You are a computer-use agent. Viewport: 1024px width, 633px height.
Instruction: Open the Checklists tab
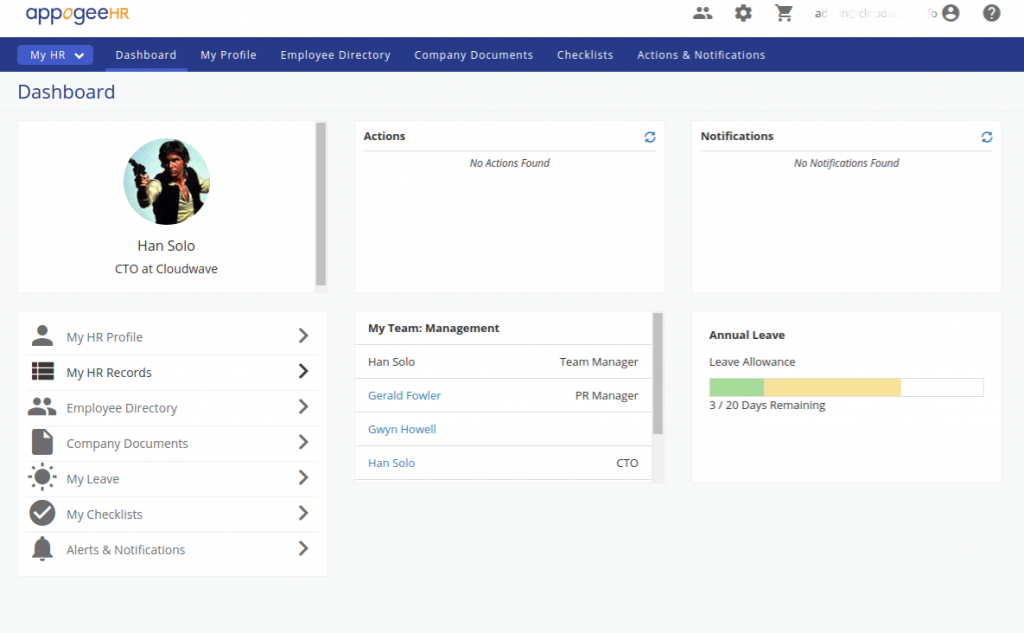[585, 55]
